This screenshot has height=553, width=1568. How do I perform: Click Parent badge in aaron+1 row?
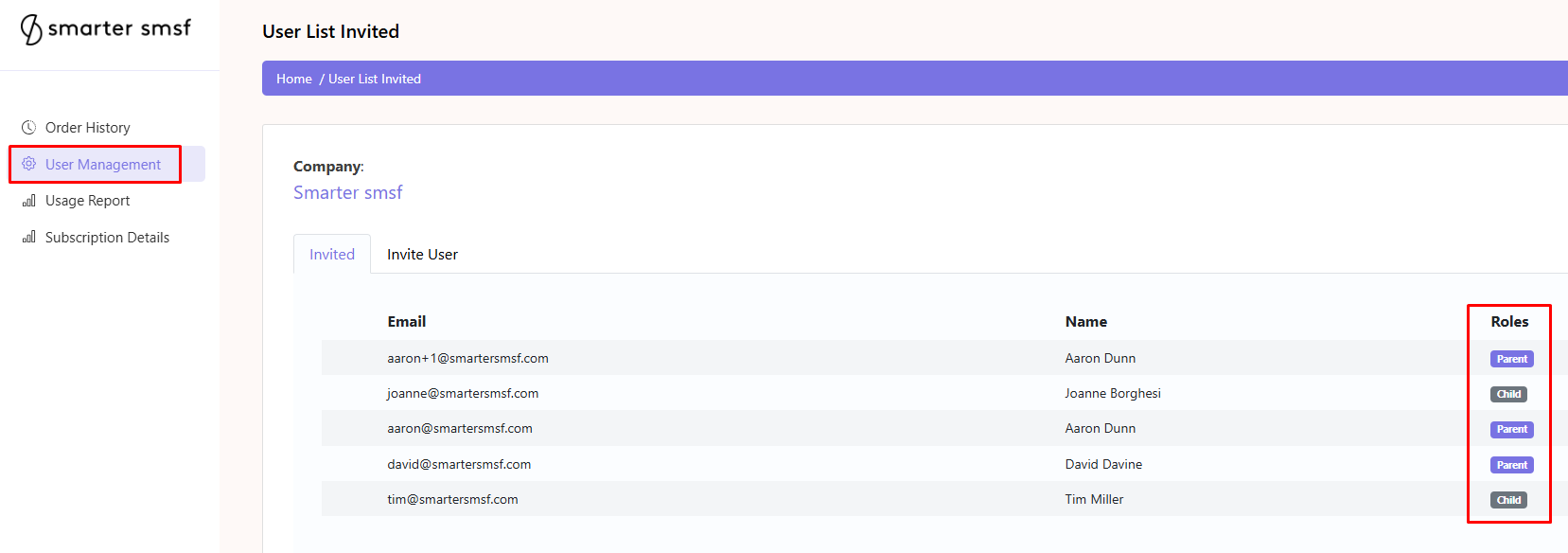tap(1512, 359)
